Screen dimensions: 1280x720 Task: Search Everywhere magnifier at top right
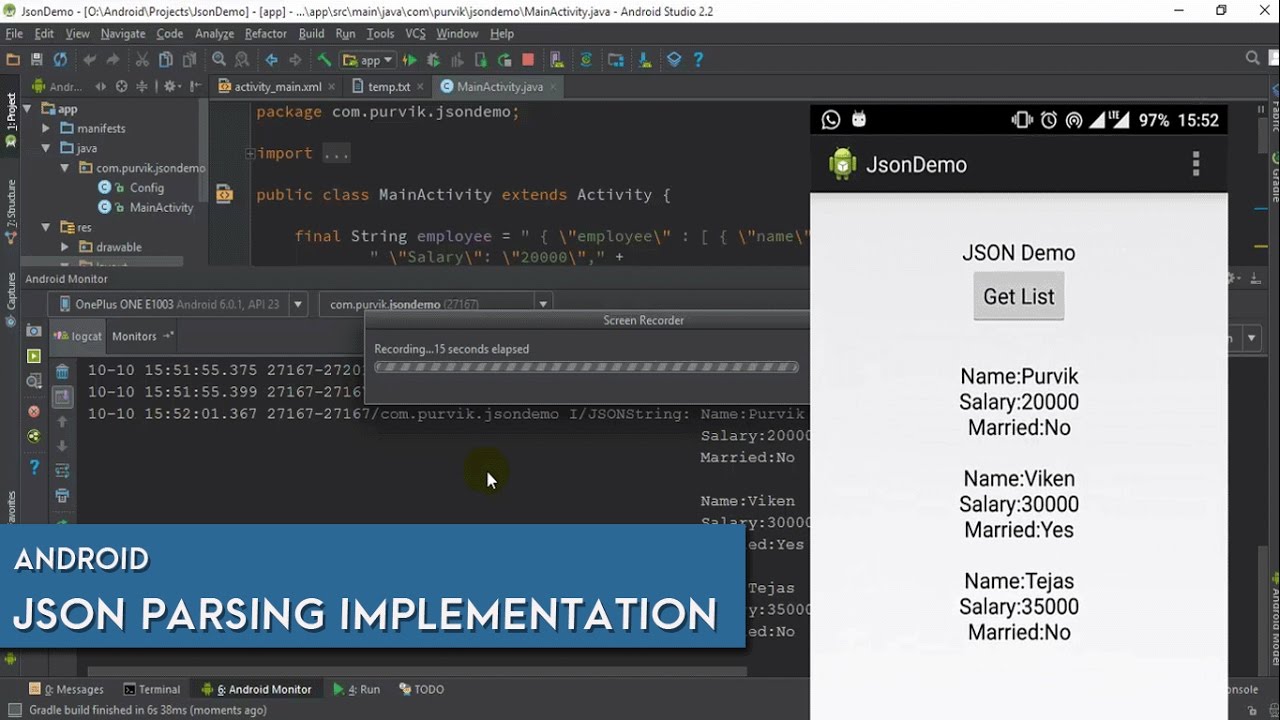[x=1252, y=59]
